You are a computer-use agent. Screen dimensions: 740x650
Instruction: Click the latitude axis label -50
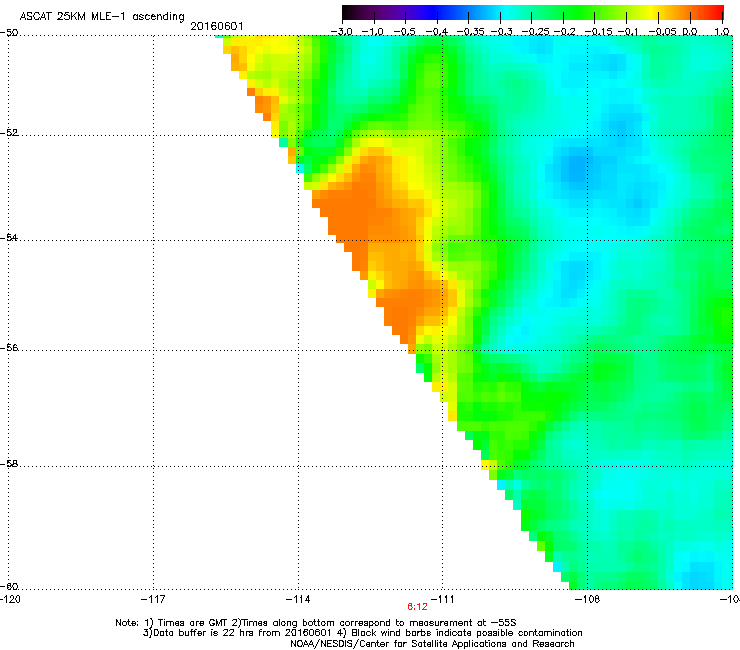tap(9, 33)
